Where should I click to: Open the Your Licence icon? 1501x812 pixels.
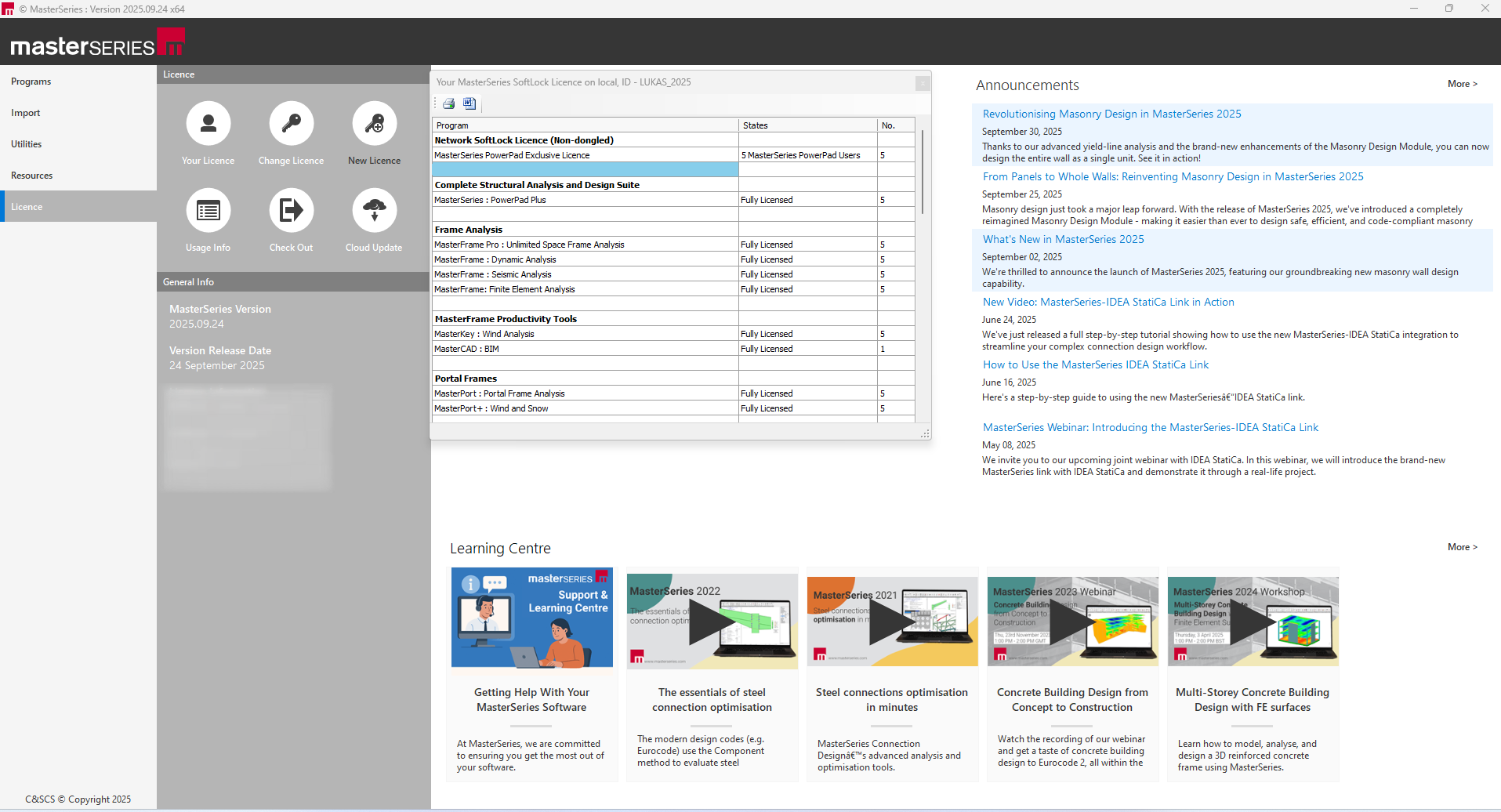coord(208,124)
